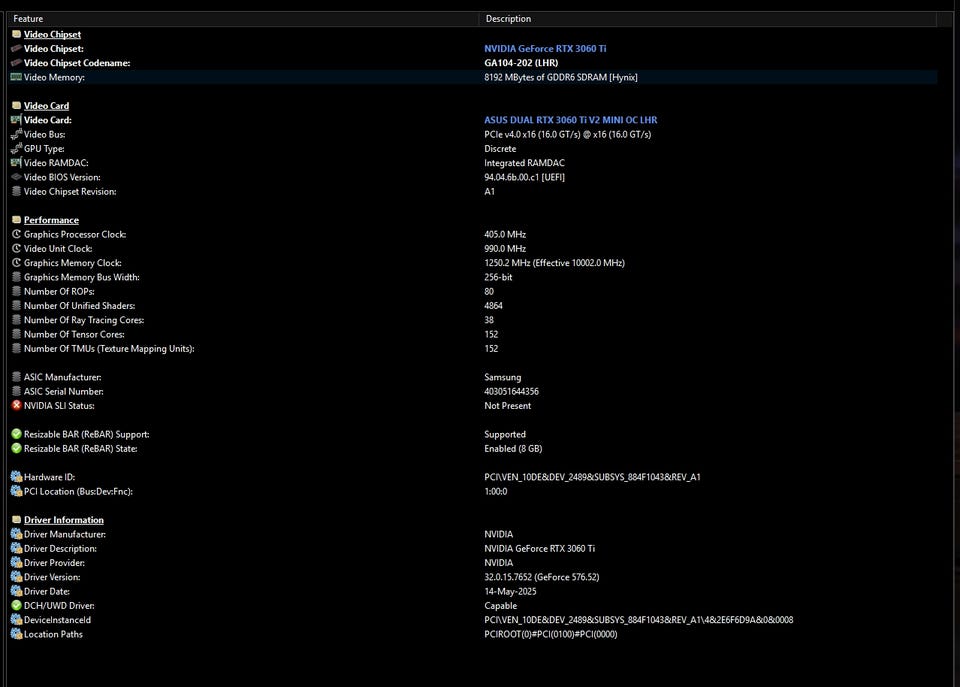Click the clock icon beside Video Unit Clock
The width and height of the screenshot is (960, 687).
(x=17, y=249)
